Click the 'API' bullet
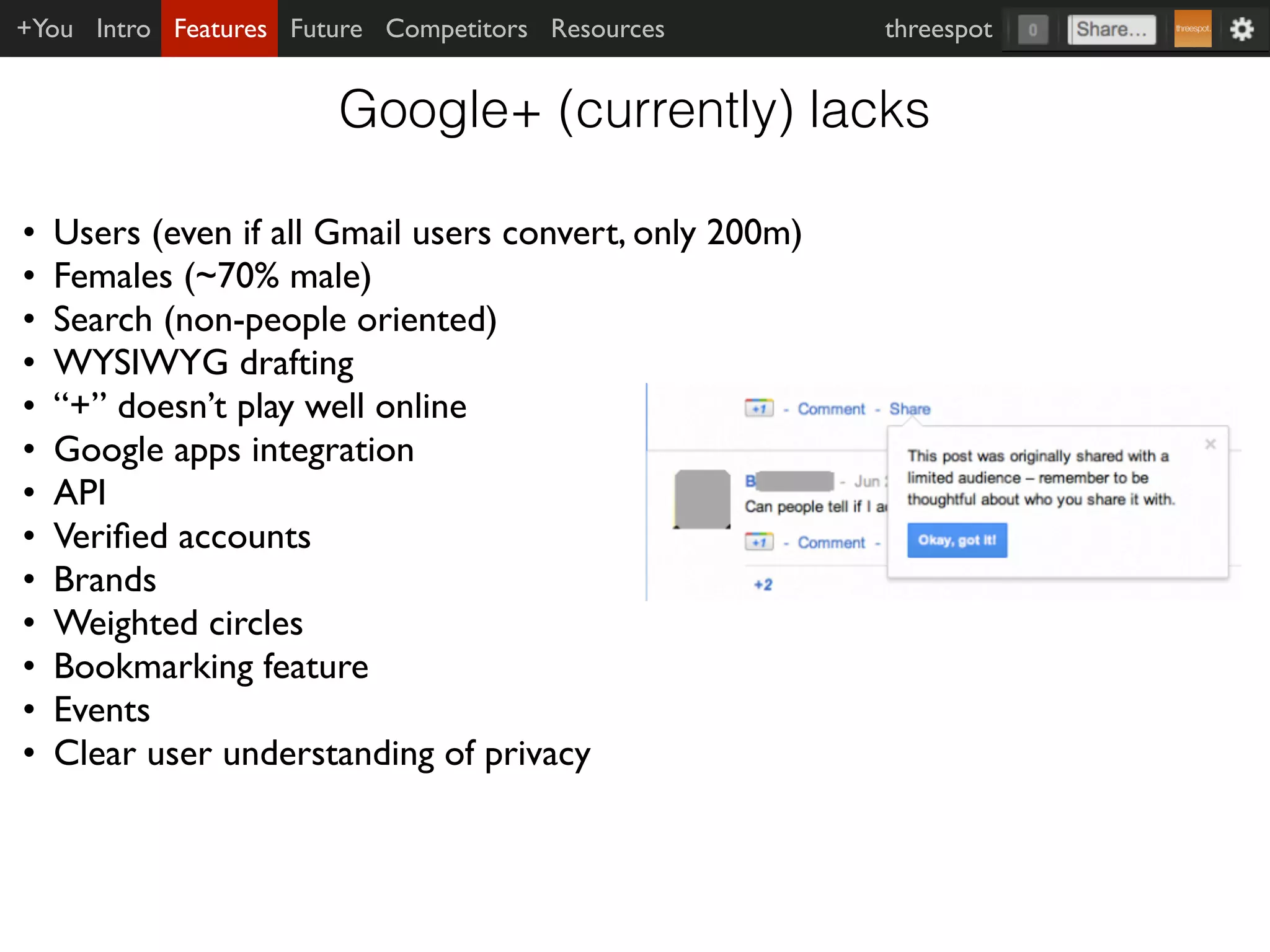This screenshot has width=1270, height=952. (79, 493)
